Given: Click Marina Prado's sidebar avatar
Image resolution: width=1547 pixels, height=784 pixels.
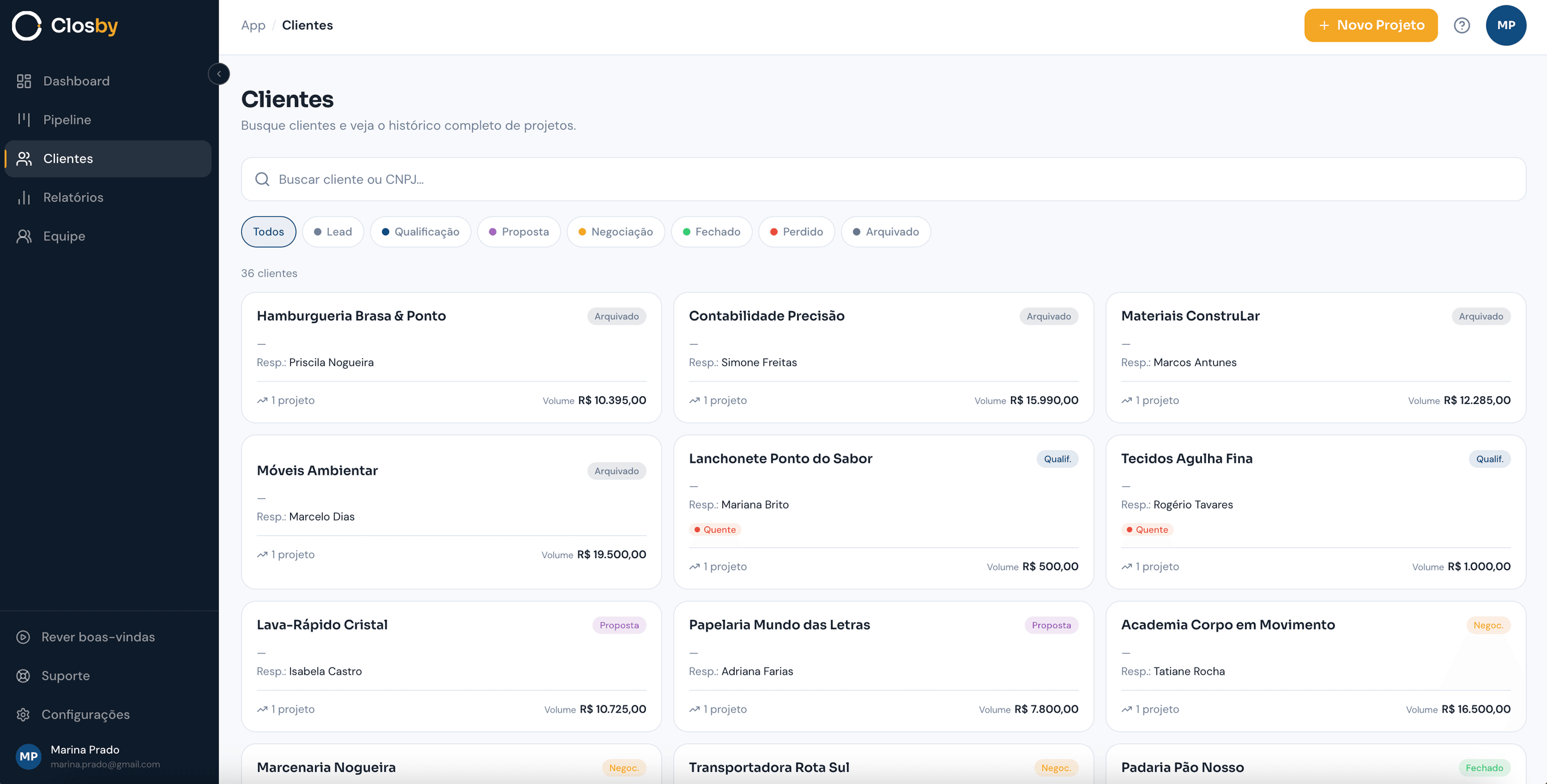Looking at the screenshot, I should coord(28,756).
